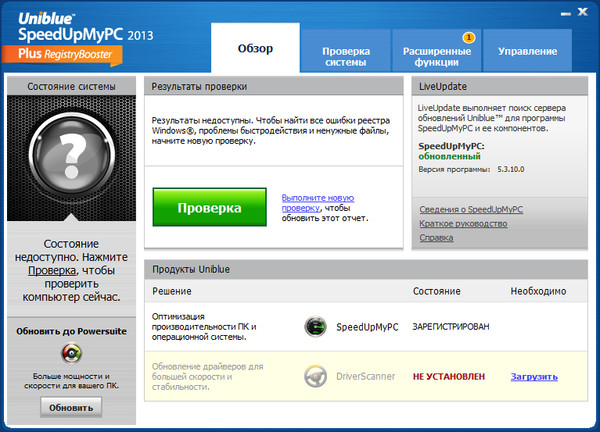Open the Сведения о SpeedUpMyPC link
600x432 pixels.
coord(470,210)
